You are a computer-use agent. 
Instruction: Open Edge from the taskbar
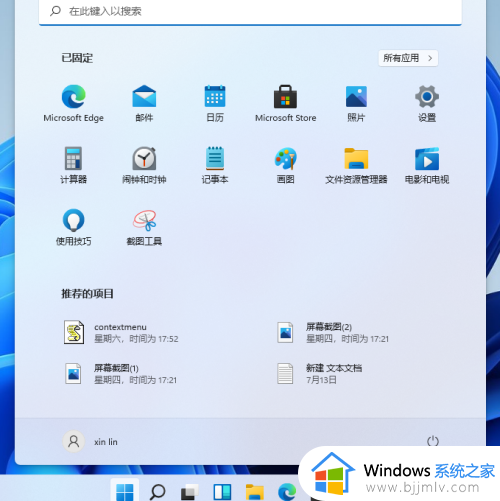[x=287, y=491]
